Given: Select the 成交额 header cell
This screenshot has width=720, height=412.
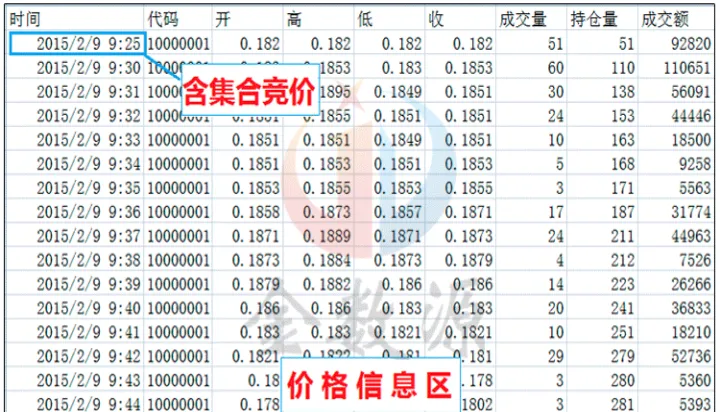Looking at the screenshot, I should [x=676, y=20].
